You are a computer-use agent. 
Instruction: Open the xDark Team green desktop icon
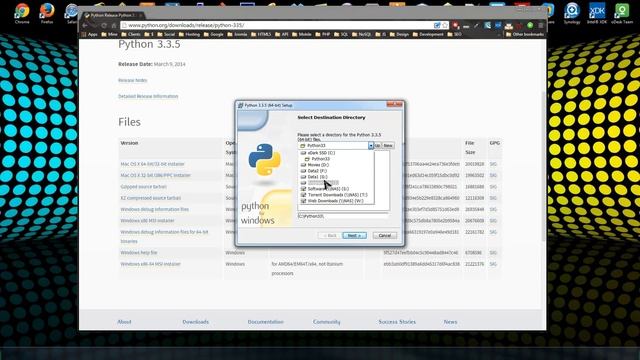(x=622, y=13)
